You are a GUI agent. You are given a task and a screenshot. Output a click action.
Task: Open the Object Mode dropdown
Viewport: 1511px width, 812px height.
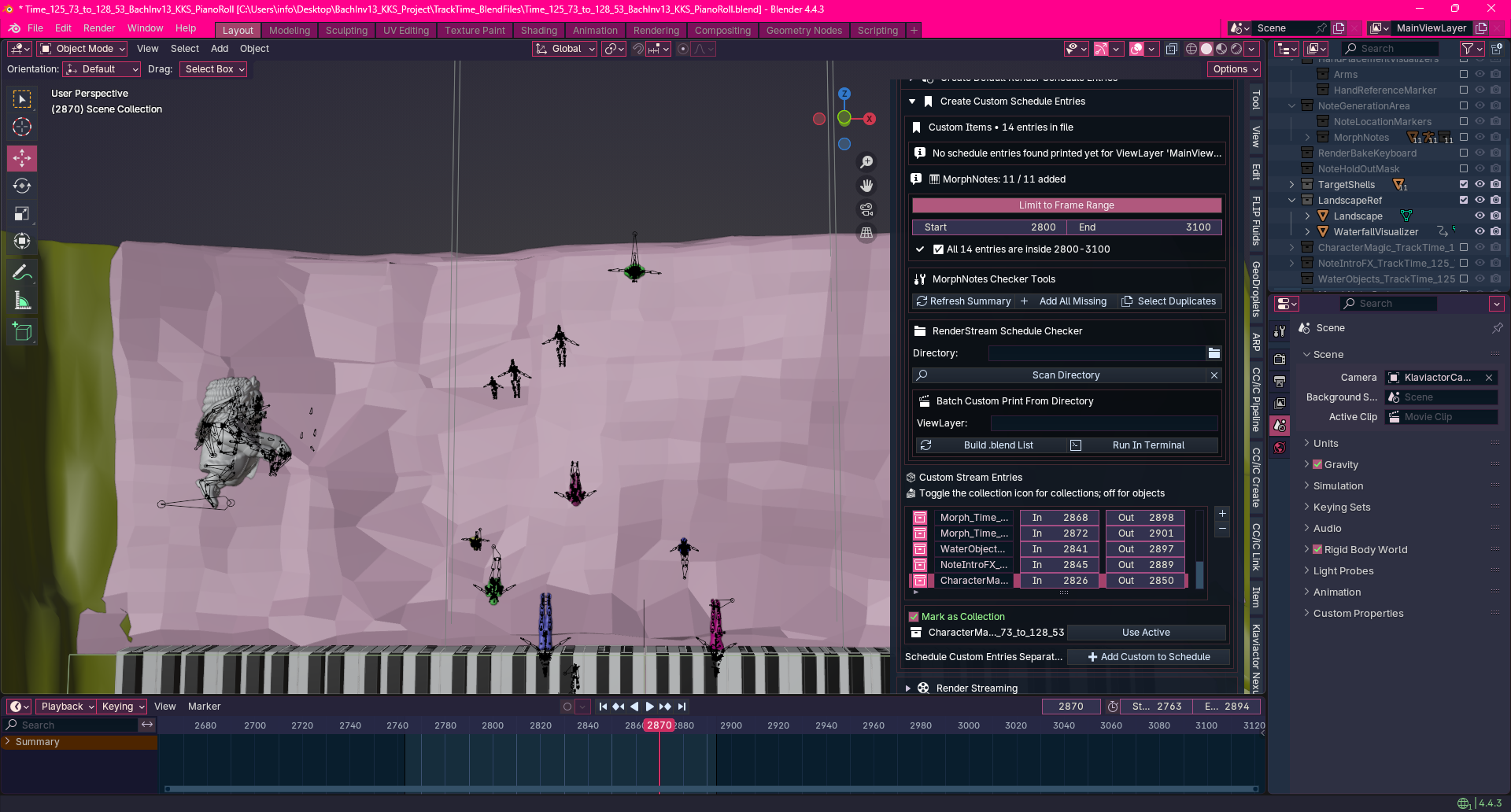[x=83, y=49]
